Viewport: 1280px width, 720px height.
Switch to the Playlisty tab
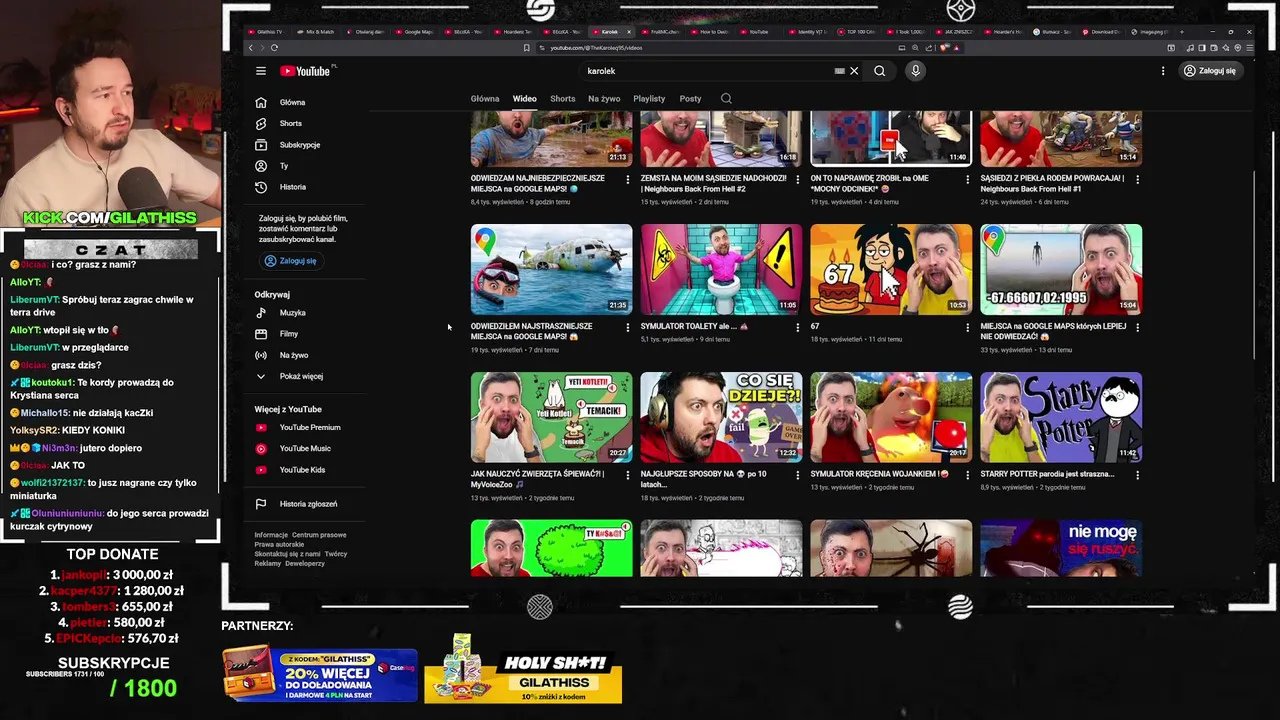pos(649,99)
